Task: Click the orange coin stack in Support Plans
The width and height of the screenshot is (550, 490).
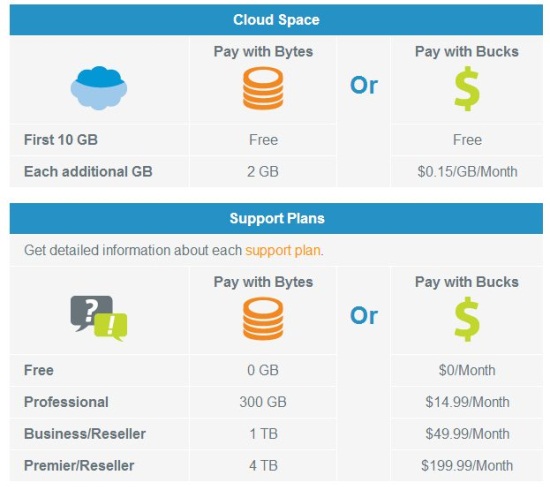Action: click(x=263, y=318)
